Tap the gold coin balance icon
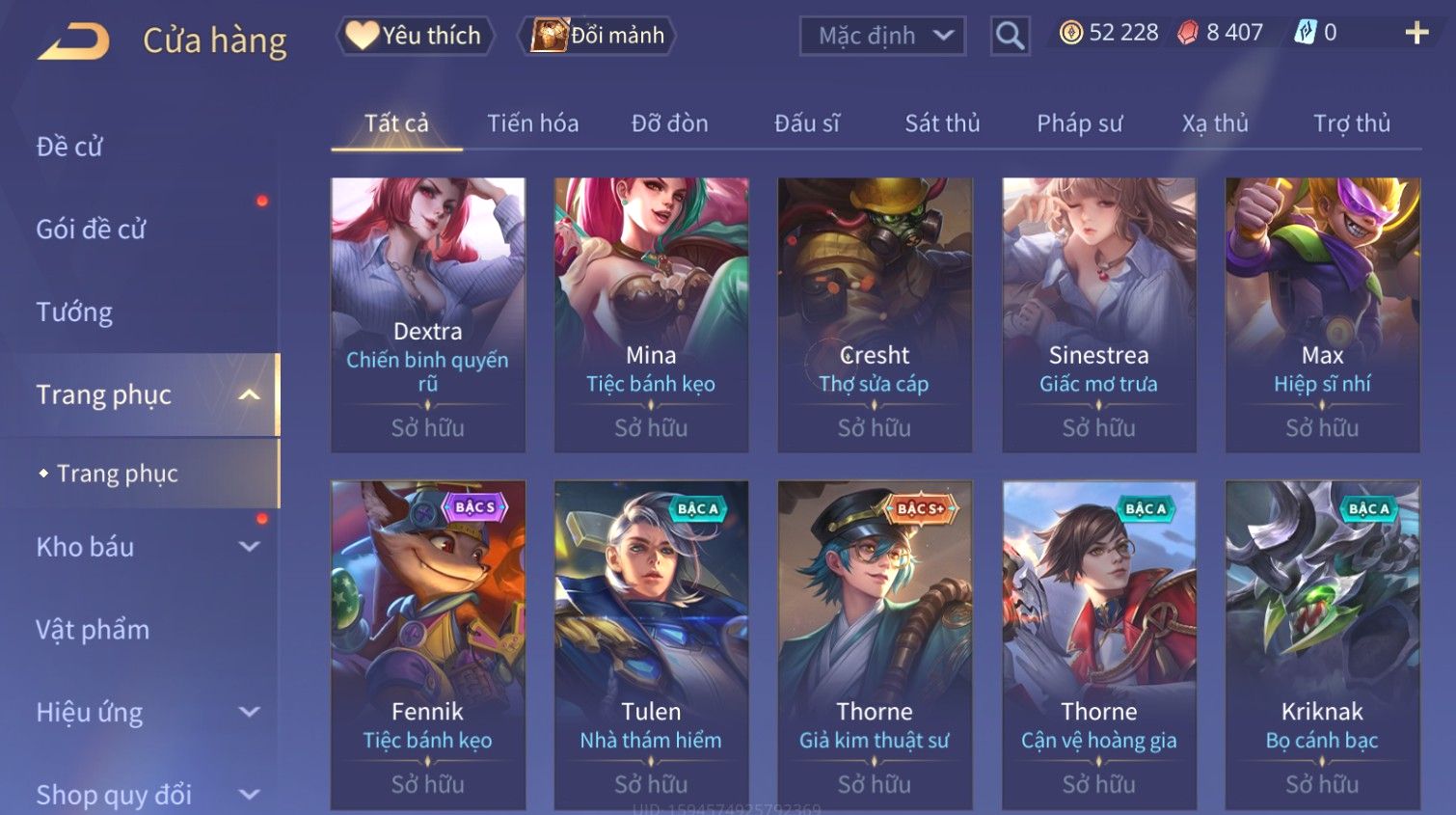 (1071, 33)
